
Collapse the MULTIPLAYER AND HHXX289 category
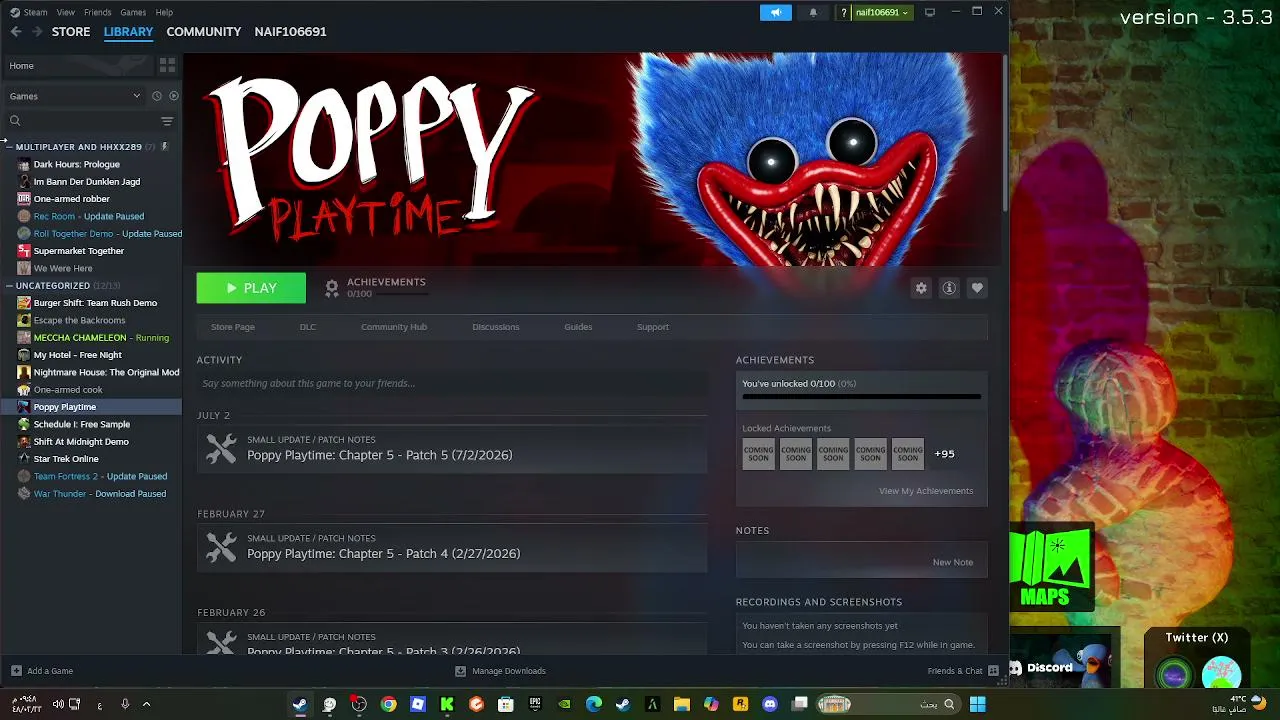[9, 147]
